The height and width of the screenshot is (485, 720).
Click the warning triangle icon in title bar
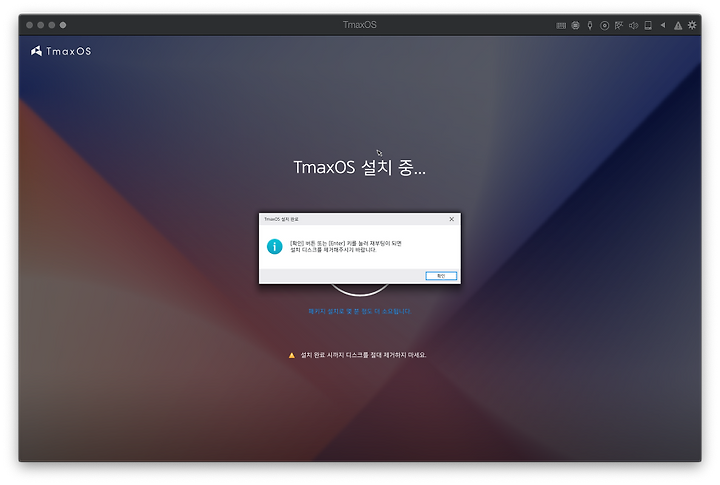click(x=678, y=26)
